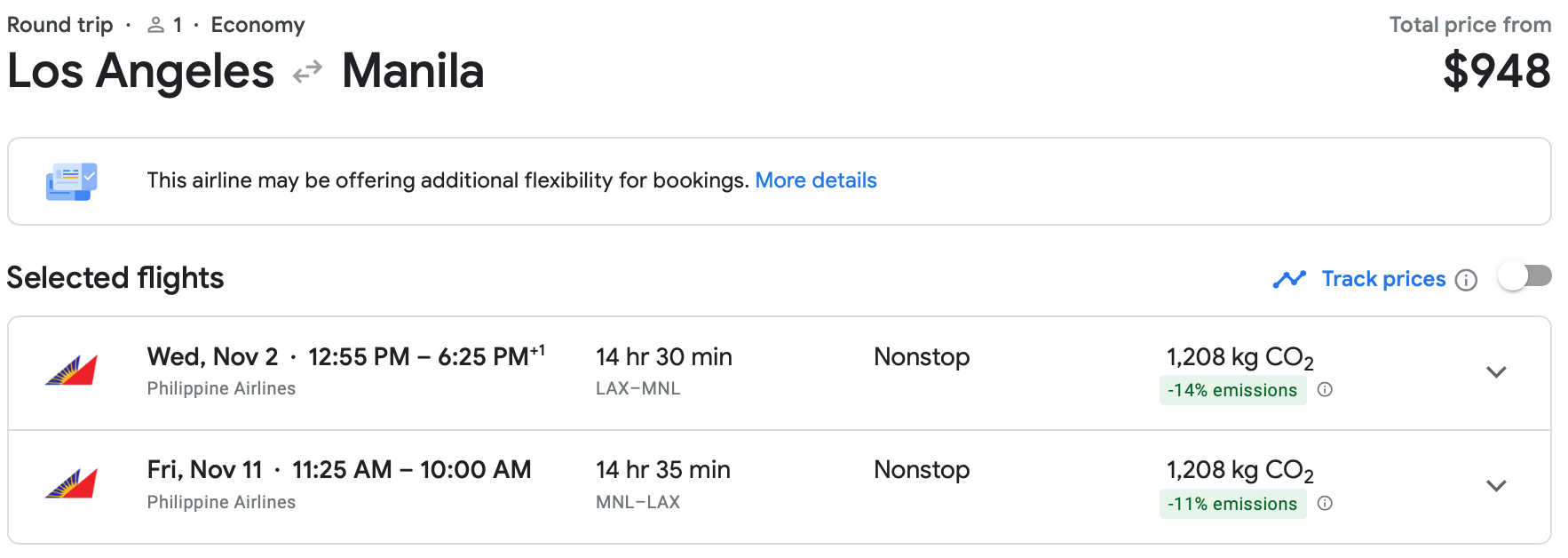Click info icon beside -14% emissions
1568x558 pixels.
coord(1325,389)
